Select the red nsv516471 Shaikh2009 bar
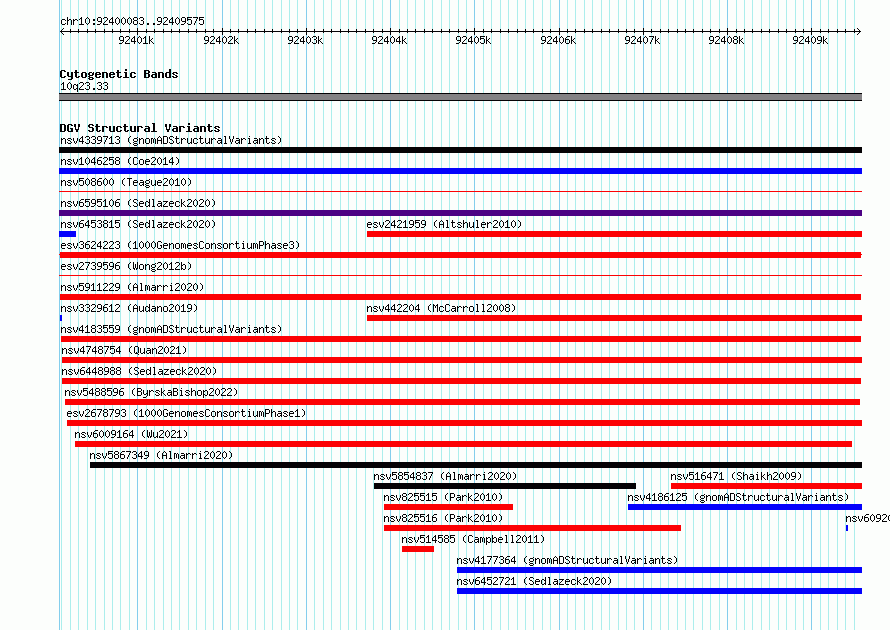 coord(766,486)
